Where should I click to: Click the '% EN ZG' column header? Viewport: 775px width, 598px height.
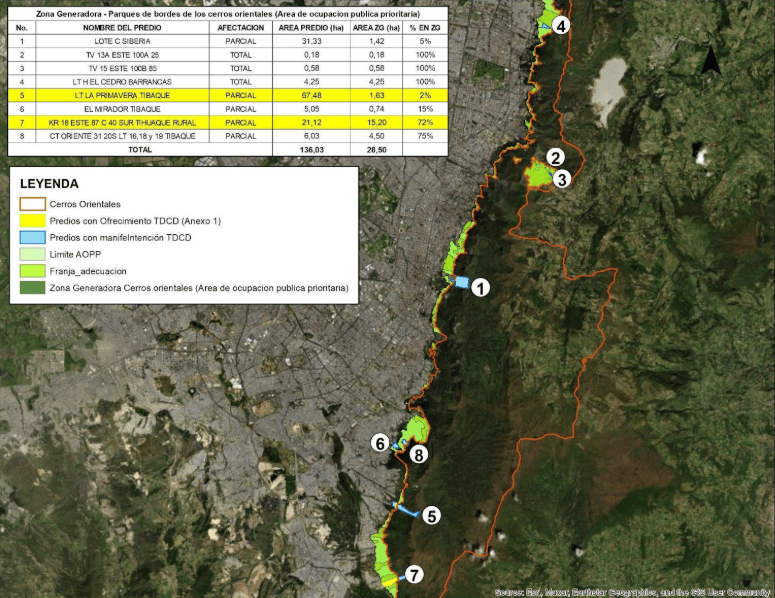pyautogui.click(x=425, y=28)
